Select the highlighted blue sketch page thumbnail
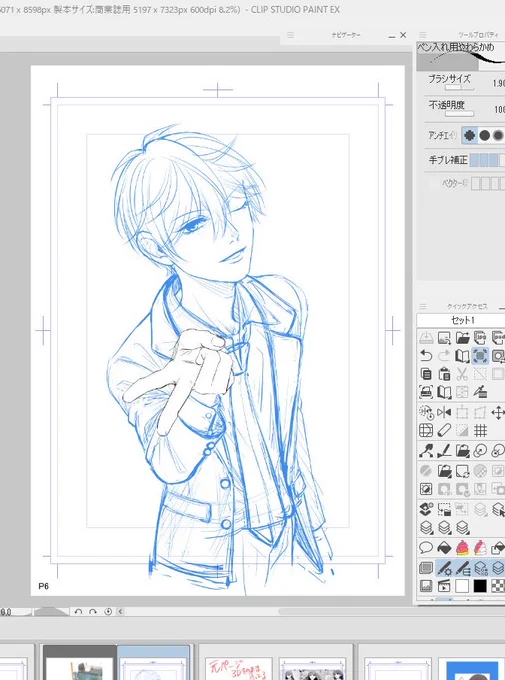The image size is (505, 680). [x=154, y=663]
